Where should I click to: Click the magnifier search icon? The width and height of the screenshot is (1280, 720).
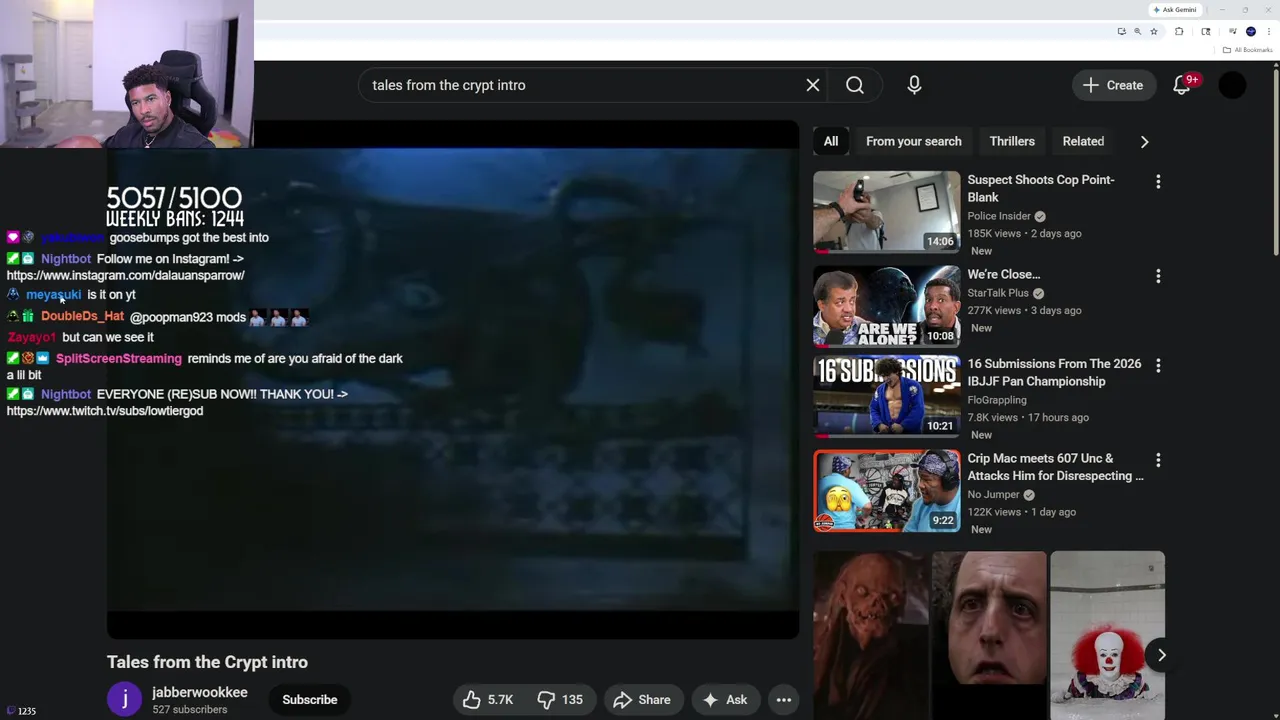pyautogui.click(x=855, y=85)
